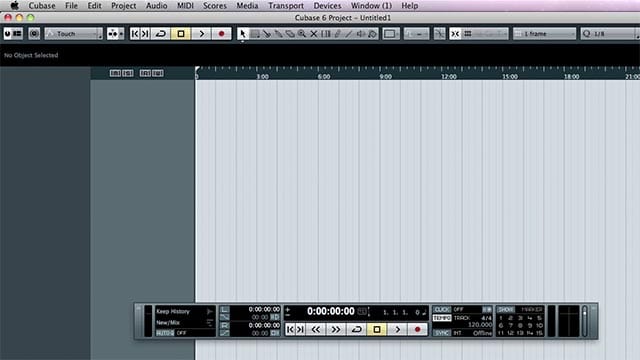The height and width of the screenshot is (360, 640).
Task: Toggle the metronome CLICK button
Action: tap(442, 309)
